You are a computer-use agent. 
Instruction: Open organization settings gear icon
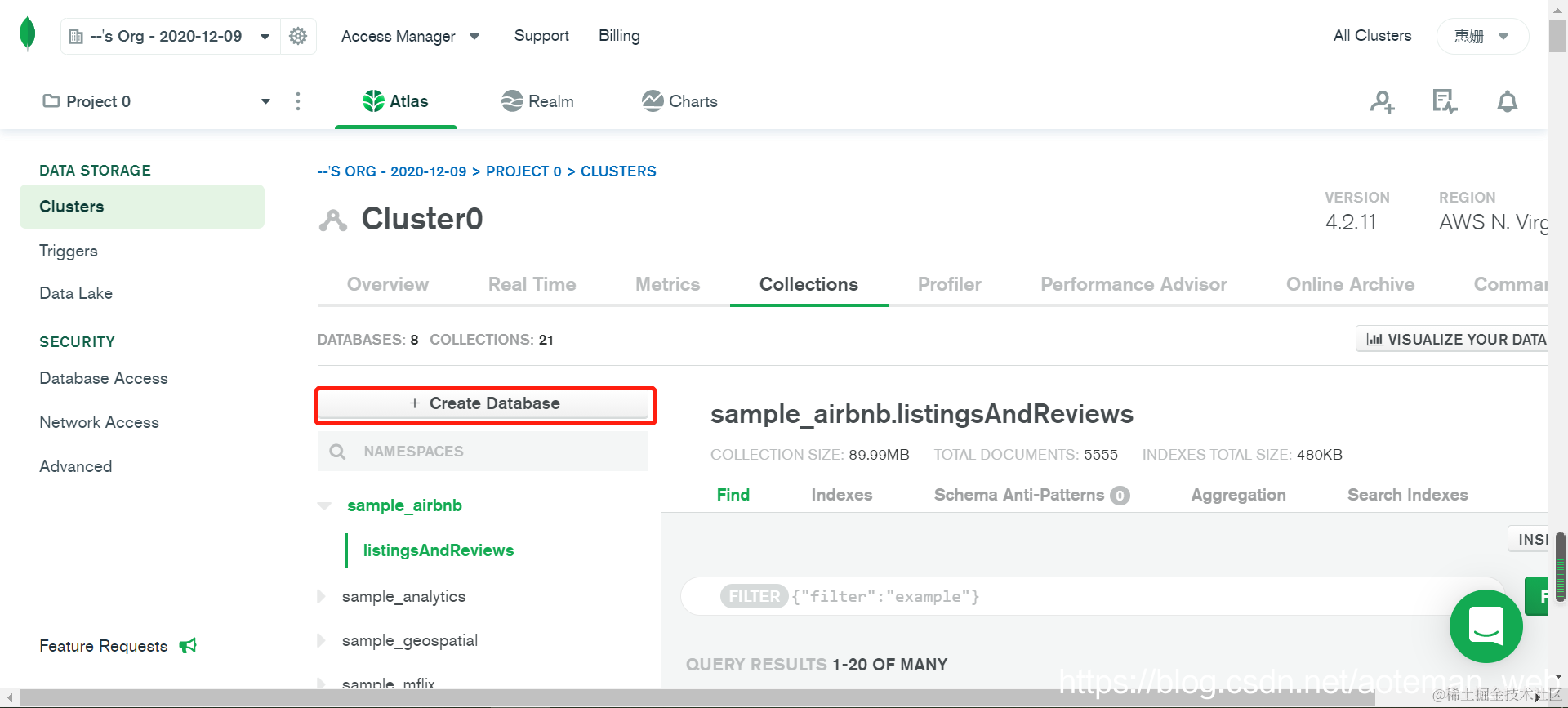(x=298, y=36)
